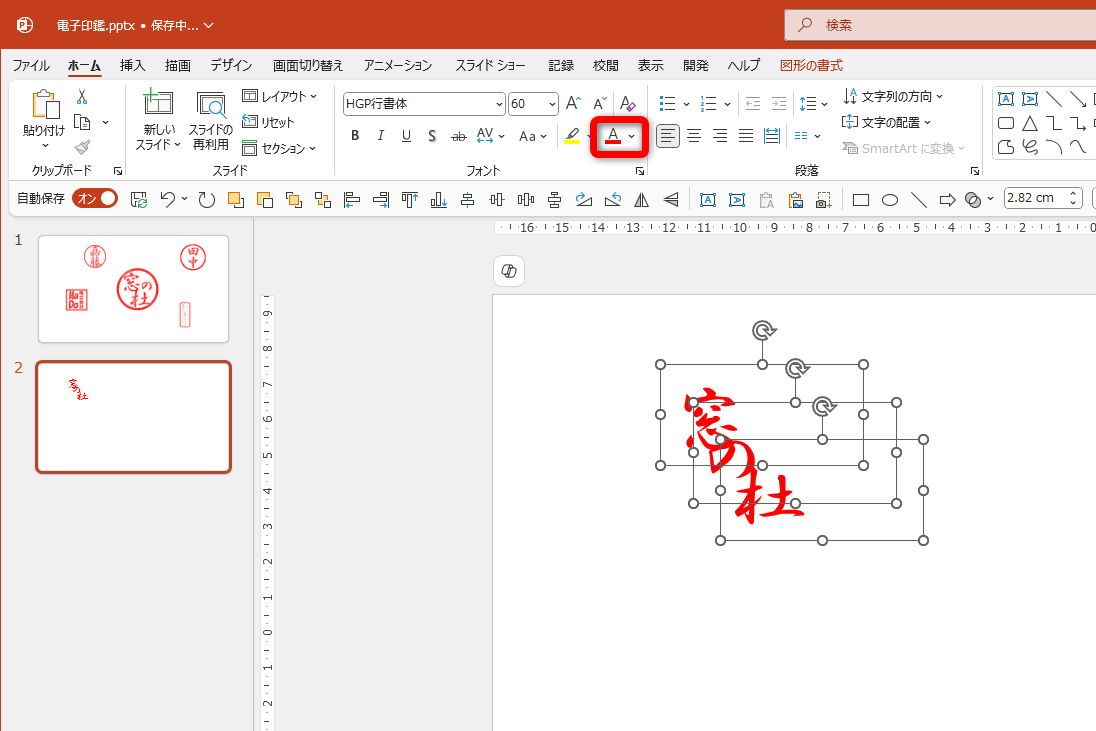This screenshot has width=1096, height=731.
Task: Click Rotate Left 90 degrees icon
Action: coord(613,200)
